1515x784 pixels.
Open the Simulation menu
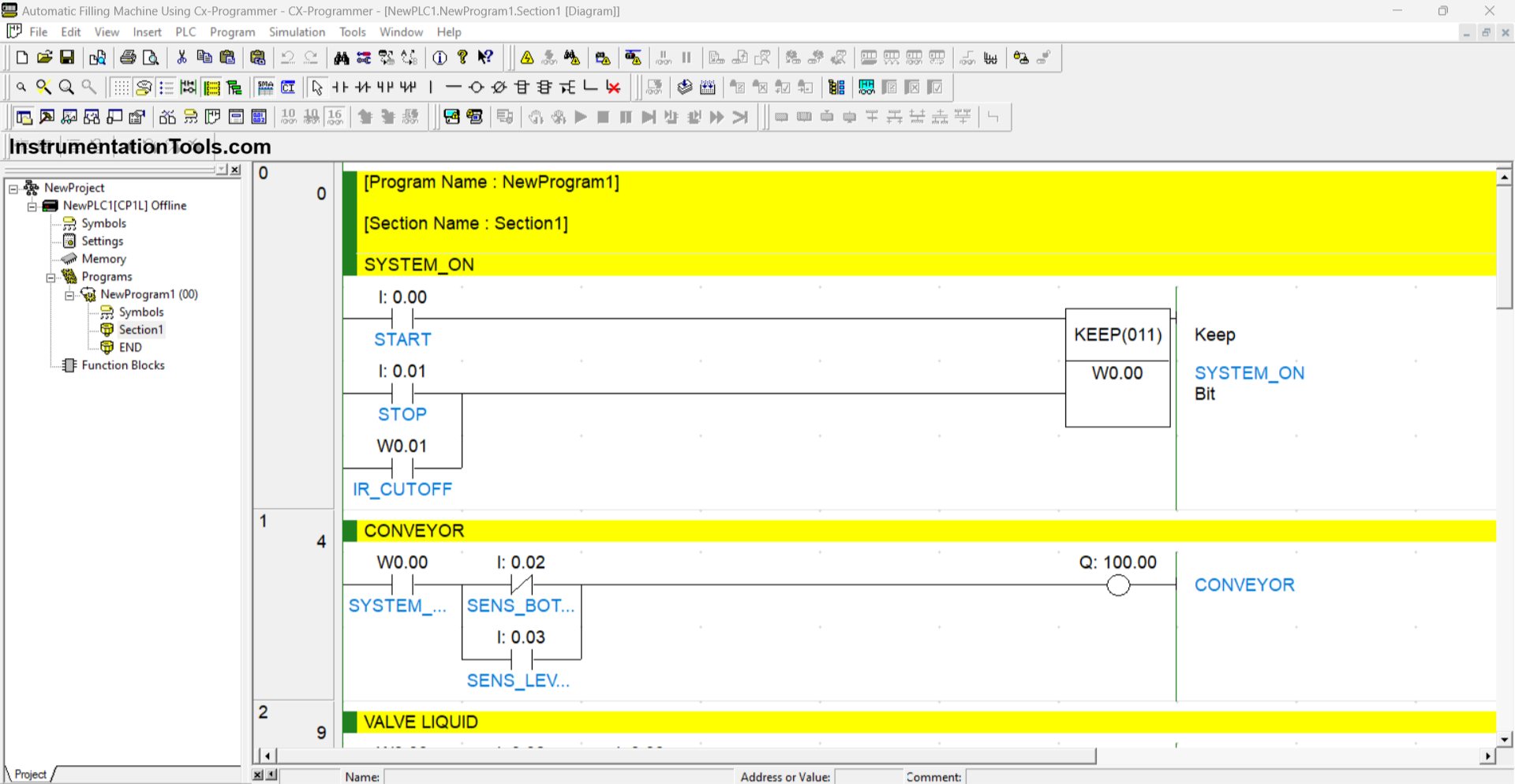click(x=297, y=32)
